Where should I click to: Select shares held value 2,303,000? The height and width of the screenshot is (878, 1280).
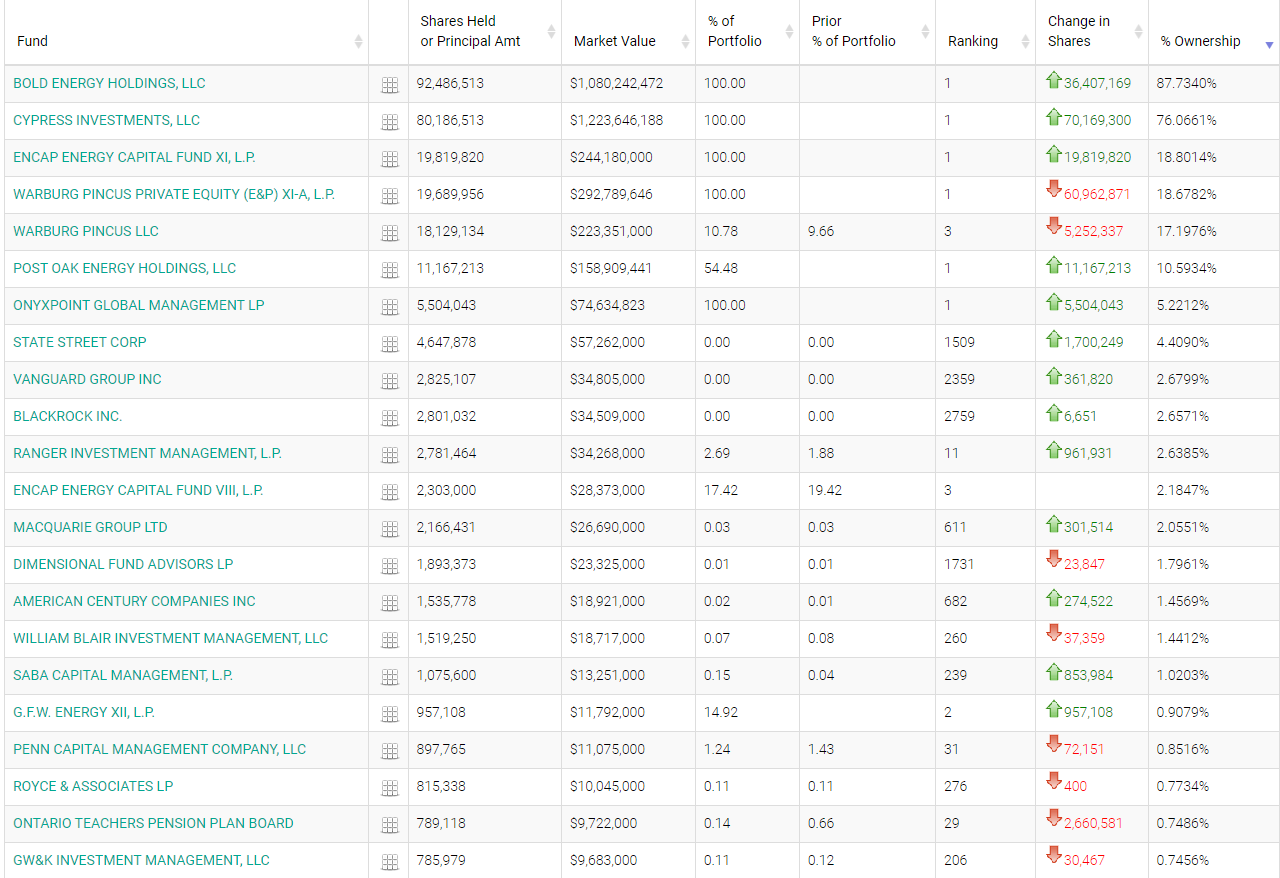coord(446,490)
